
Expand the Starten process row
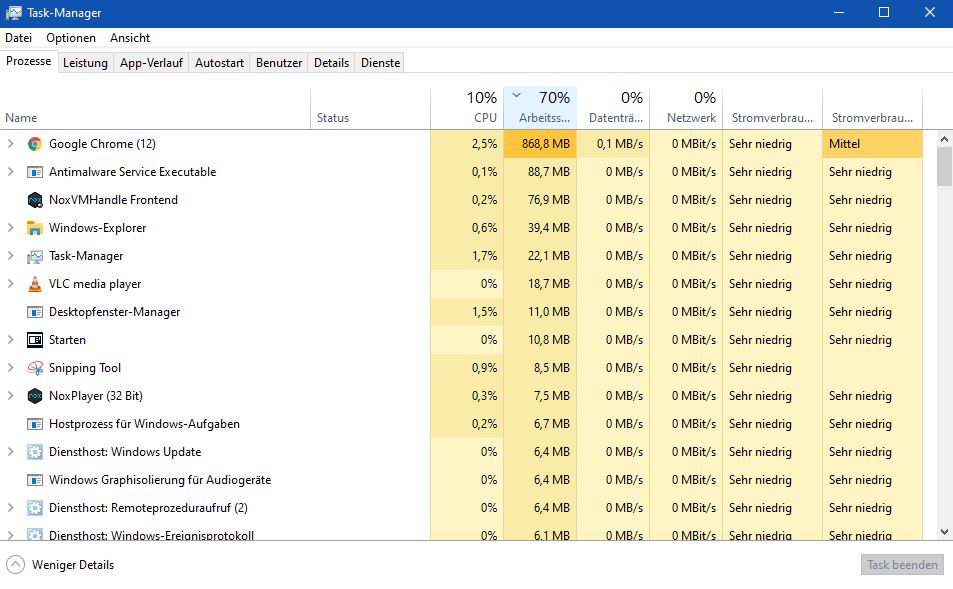10,339
